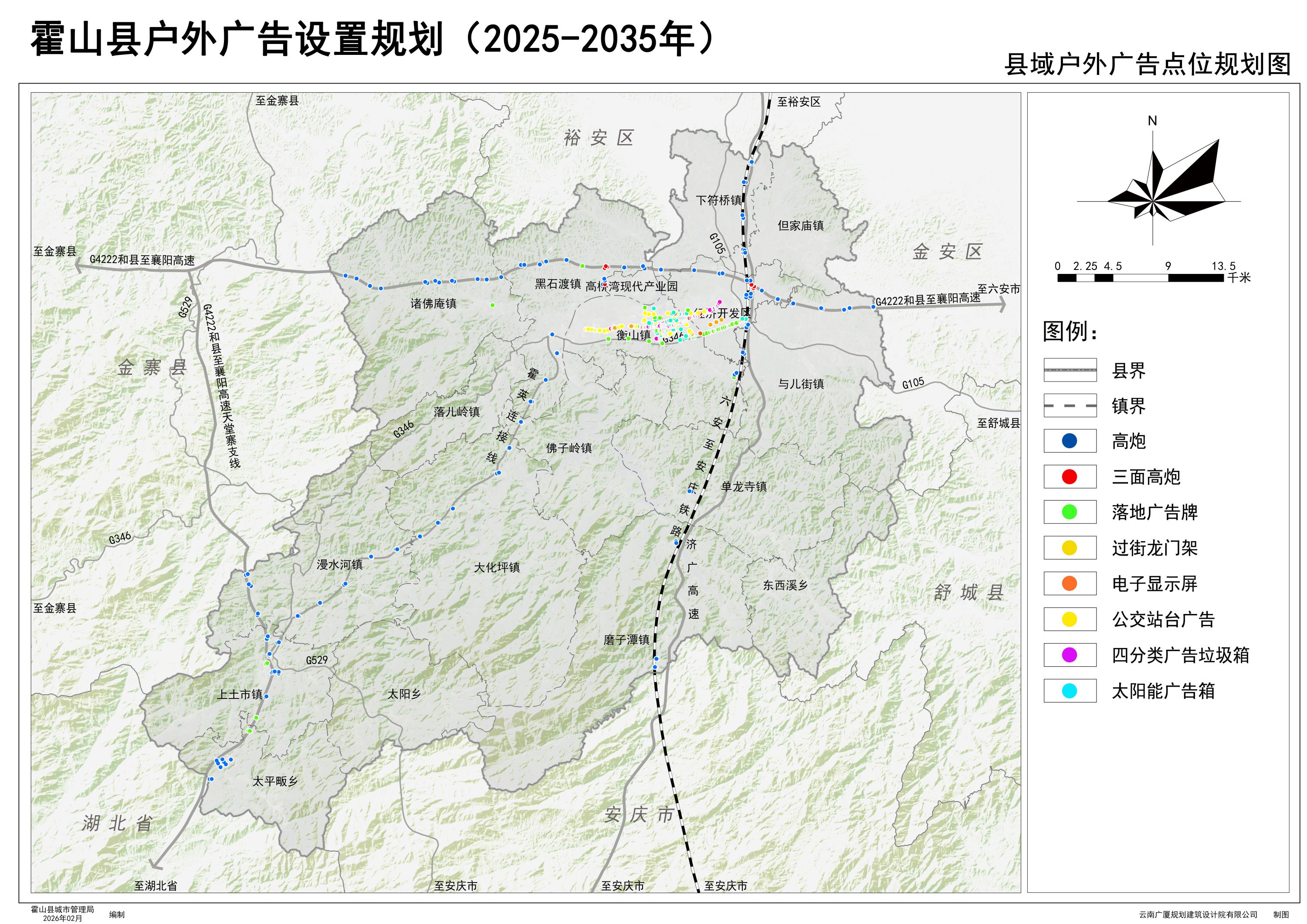Click the 至六安市 direction label
The width and height of the screenshot is (1307, 924).
point(999,289)
